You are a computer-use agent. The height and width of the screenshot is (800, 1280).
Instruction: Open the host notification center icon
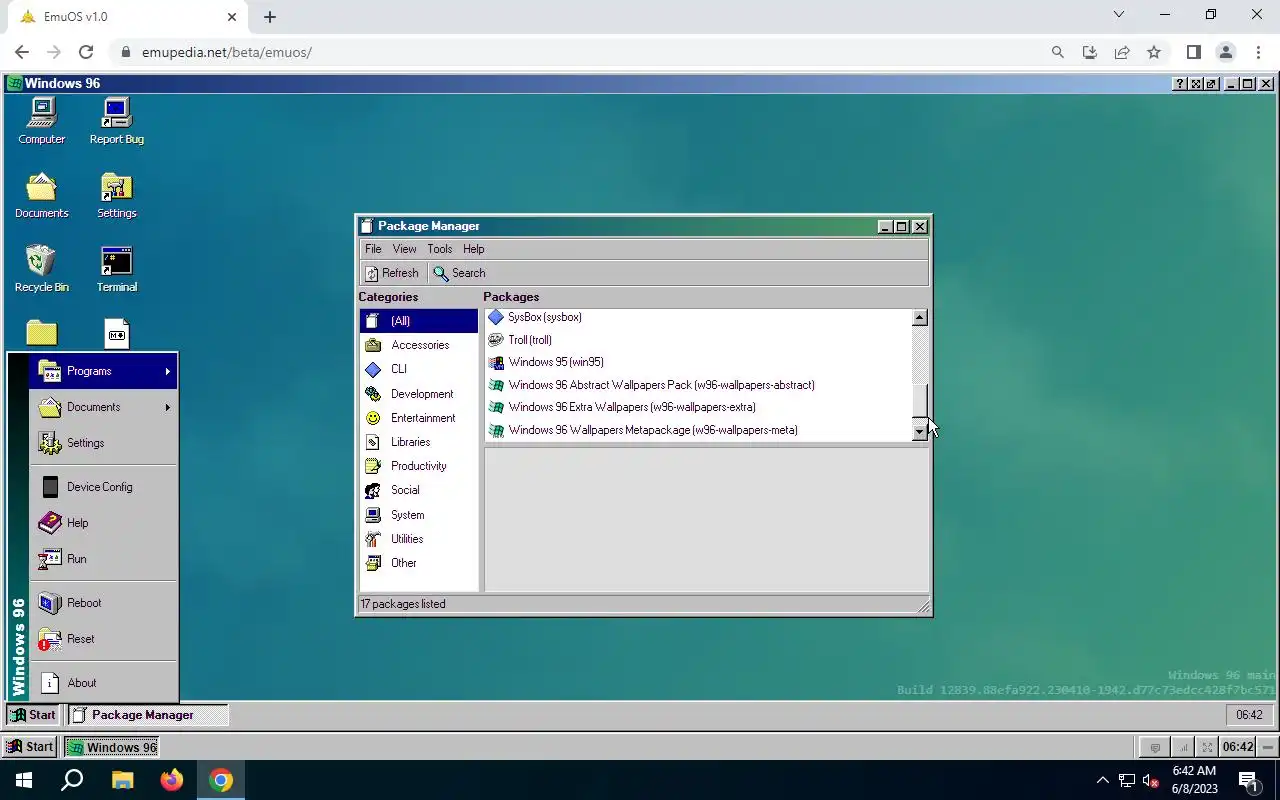1248,780
